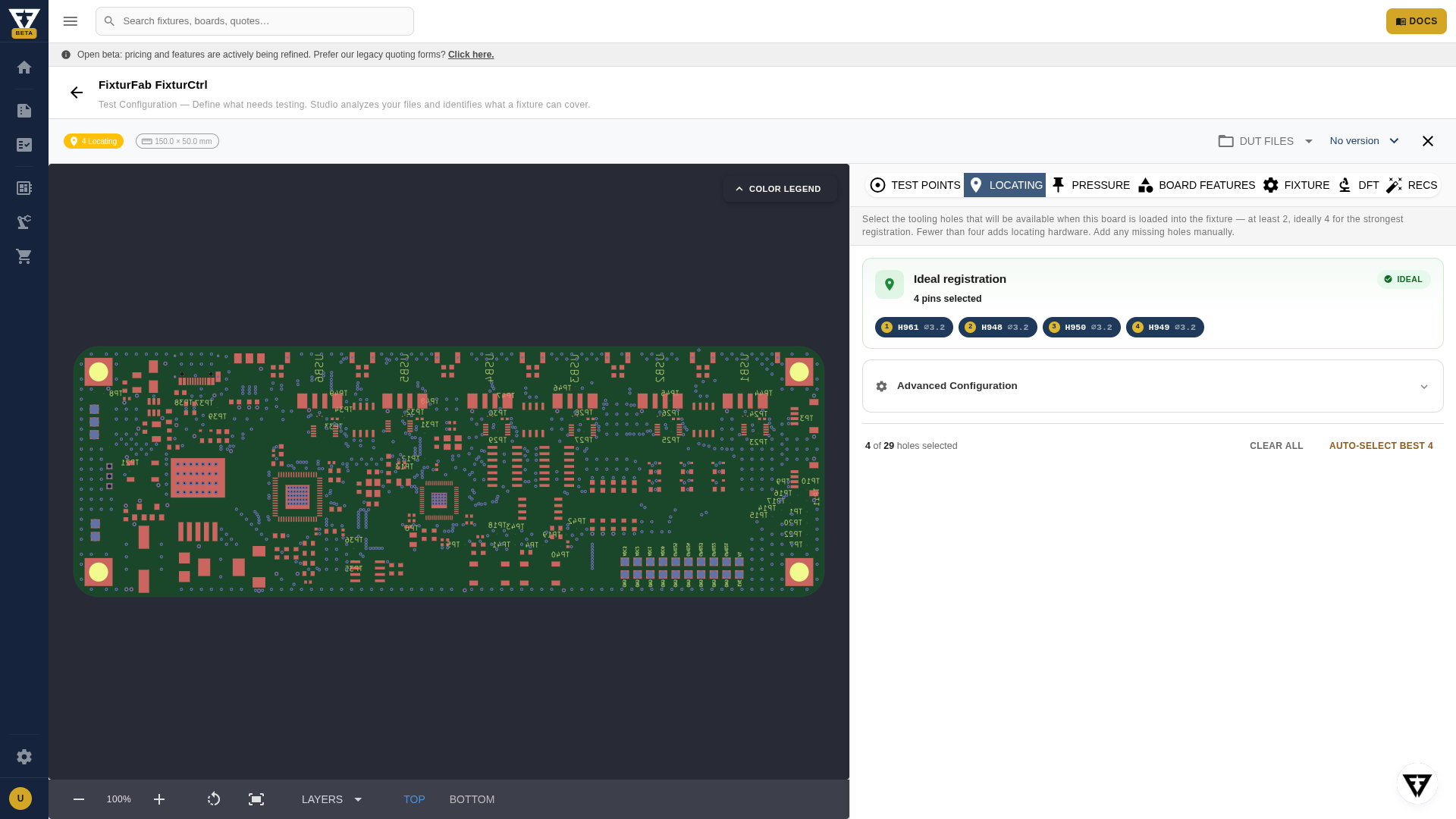
Task: Toggle the H949 locating pin chip
Action: tap(1165, 328)
